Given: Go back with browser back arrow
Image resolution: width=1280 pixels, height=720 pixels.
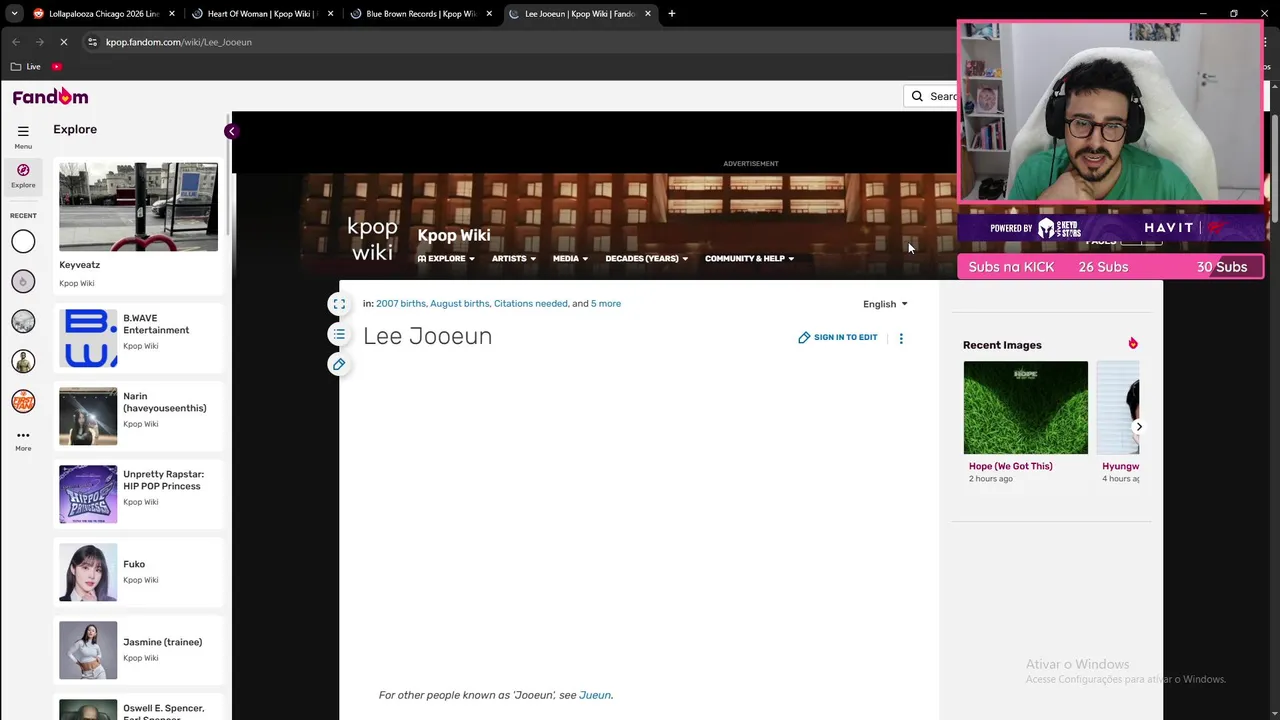Looking at the screenshot, I should coord(16,42).
